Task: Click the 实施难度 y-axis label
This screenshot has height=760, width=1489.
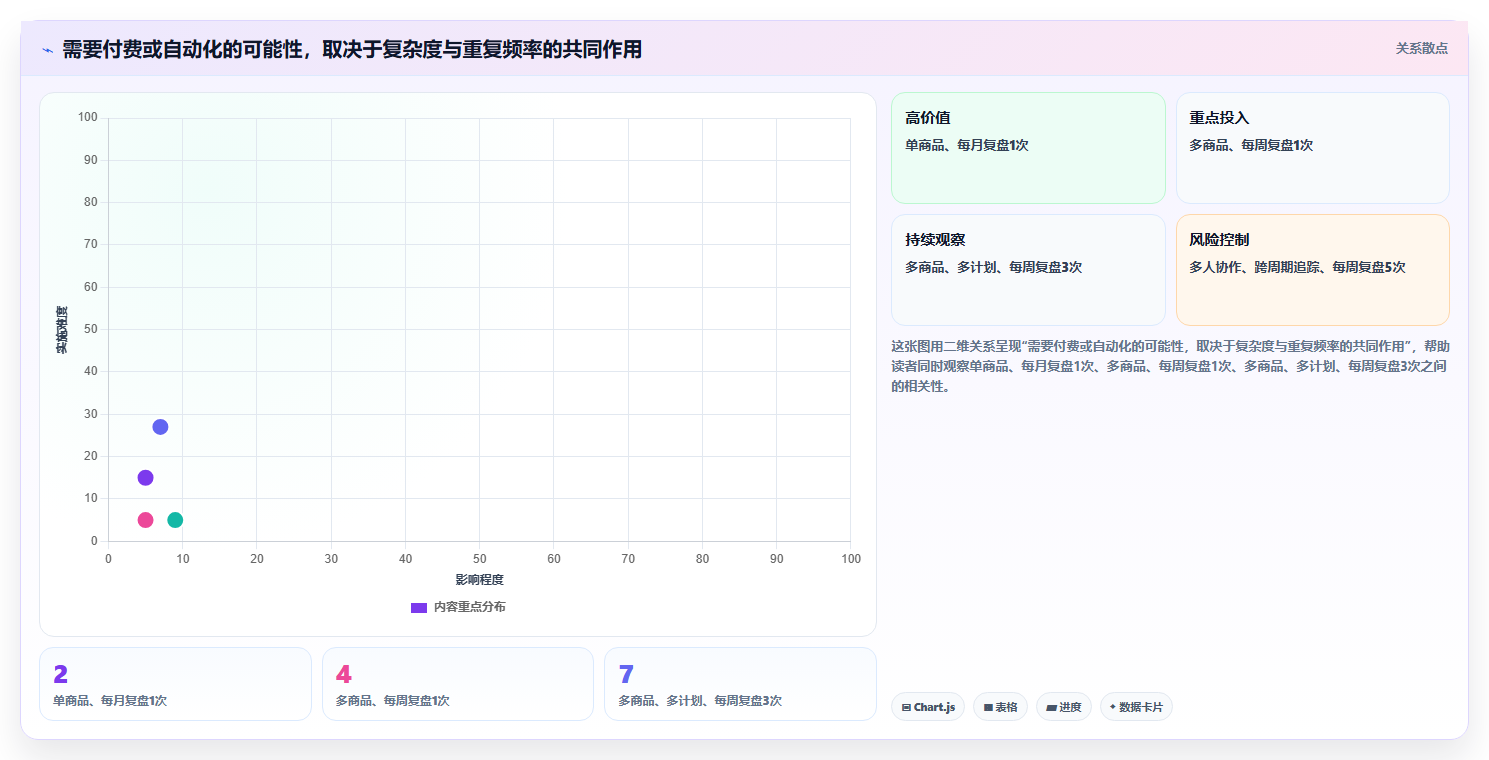Action: coord(62,329)
